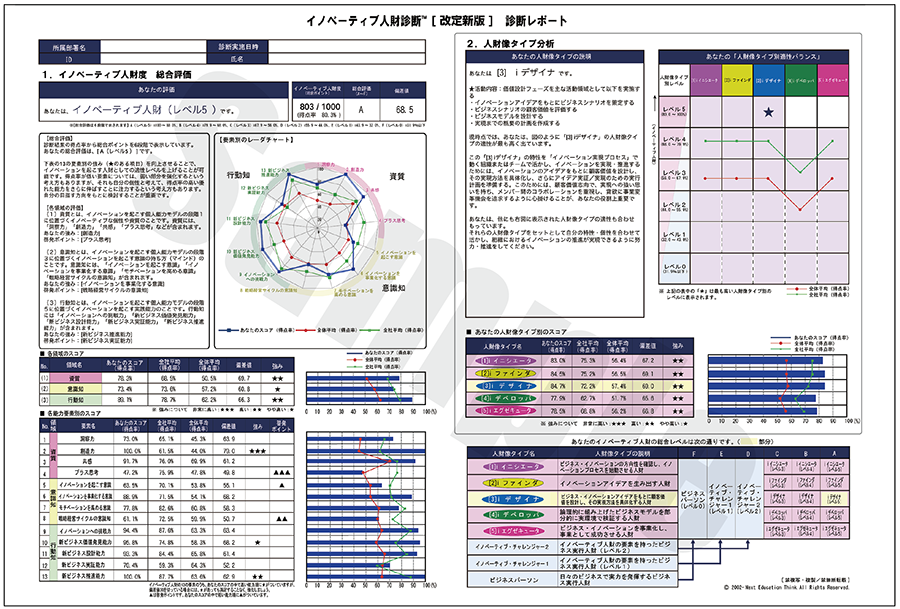Click the magenta エグゼキュータ column header in balance chart
The image size is (900, 609).
pos(832,80)
